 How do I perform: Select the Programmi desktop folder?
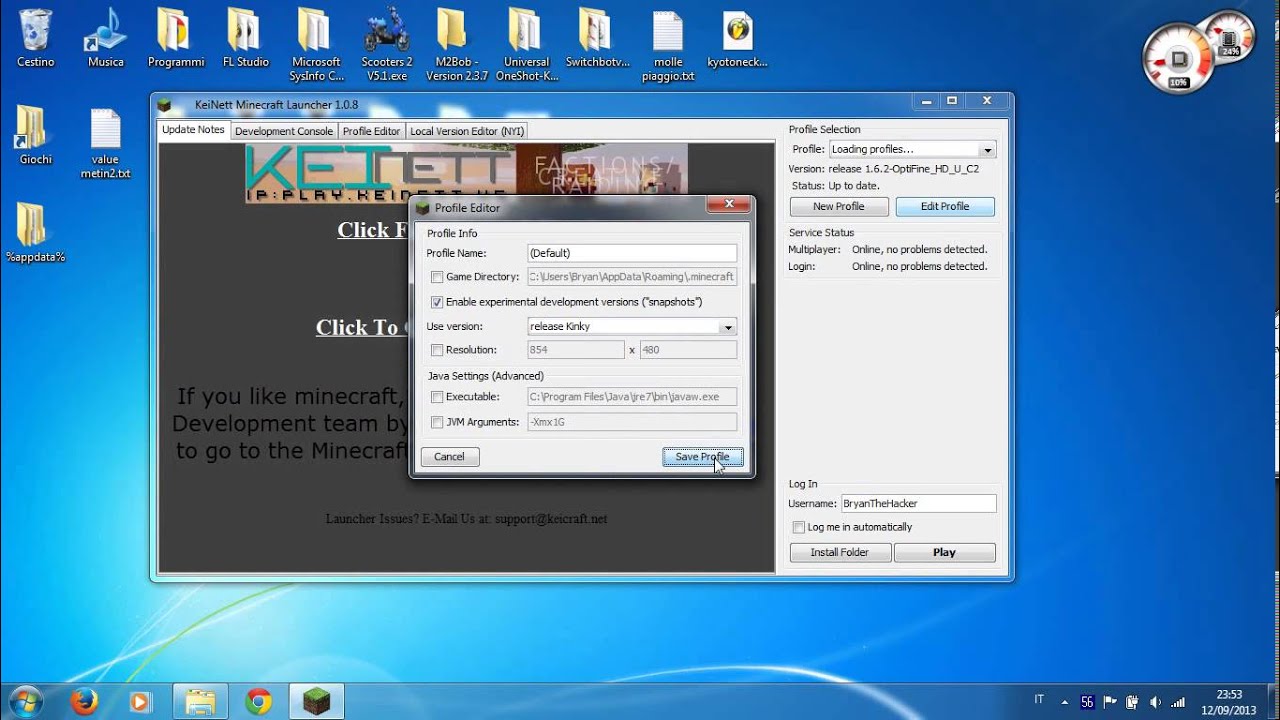[x=175, y=37]
